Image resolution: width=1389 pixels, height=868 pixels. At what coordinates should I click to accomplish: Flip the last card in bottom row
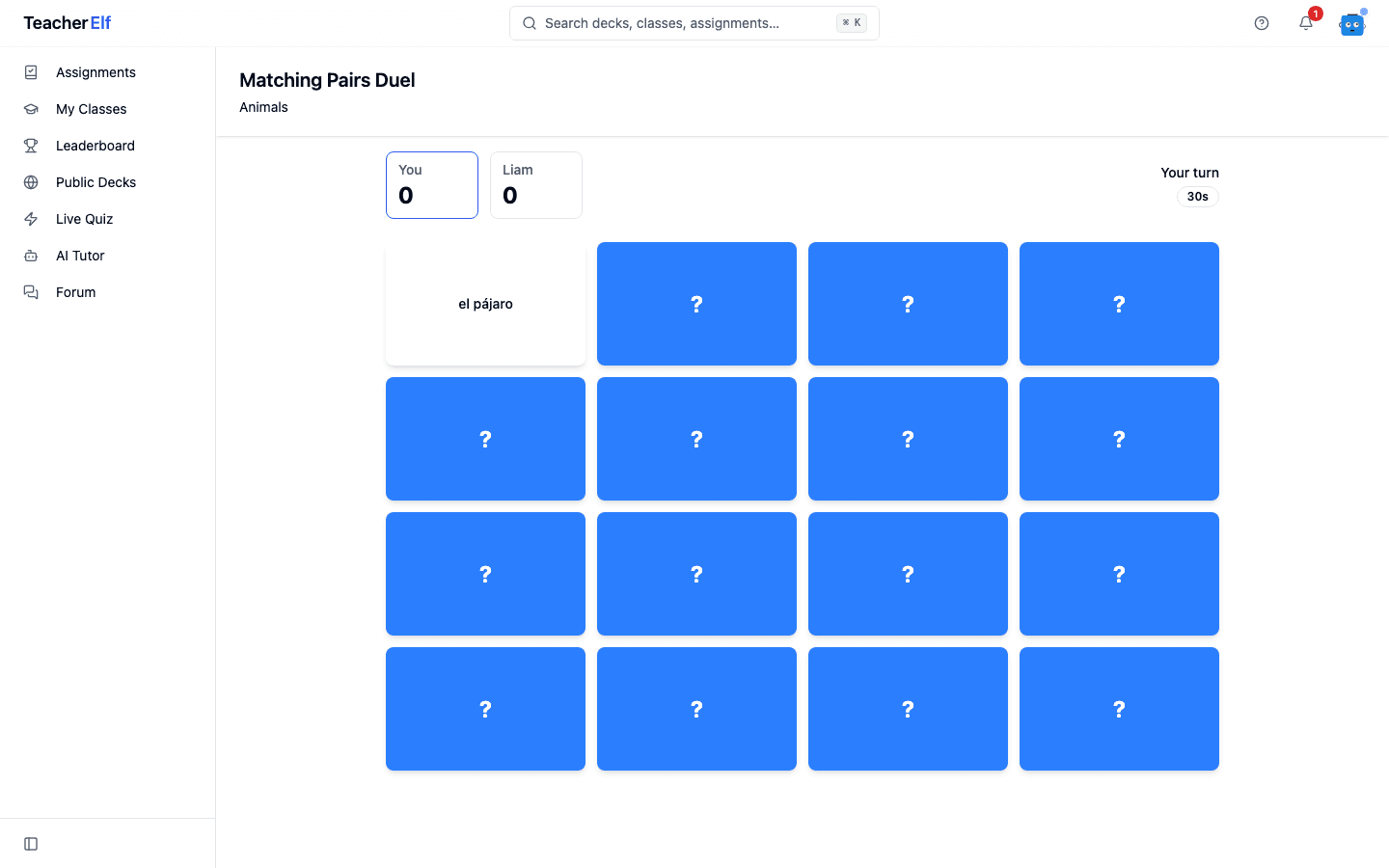click(x=1119, y=709)
